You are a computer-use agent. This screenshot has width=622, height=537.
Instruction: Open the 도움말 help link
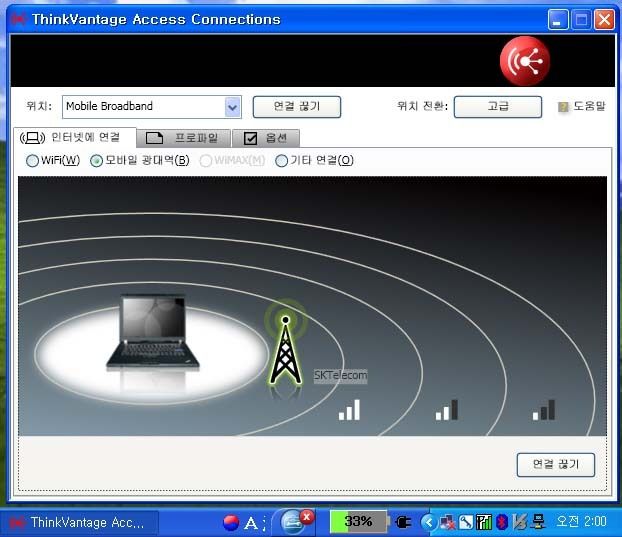[589, 106]
